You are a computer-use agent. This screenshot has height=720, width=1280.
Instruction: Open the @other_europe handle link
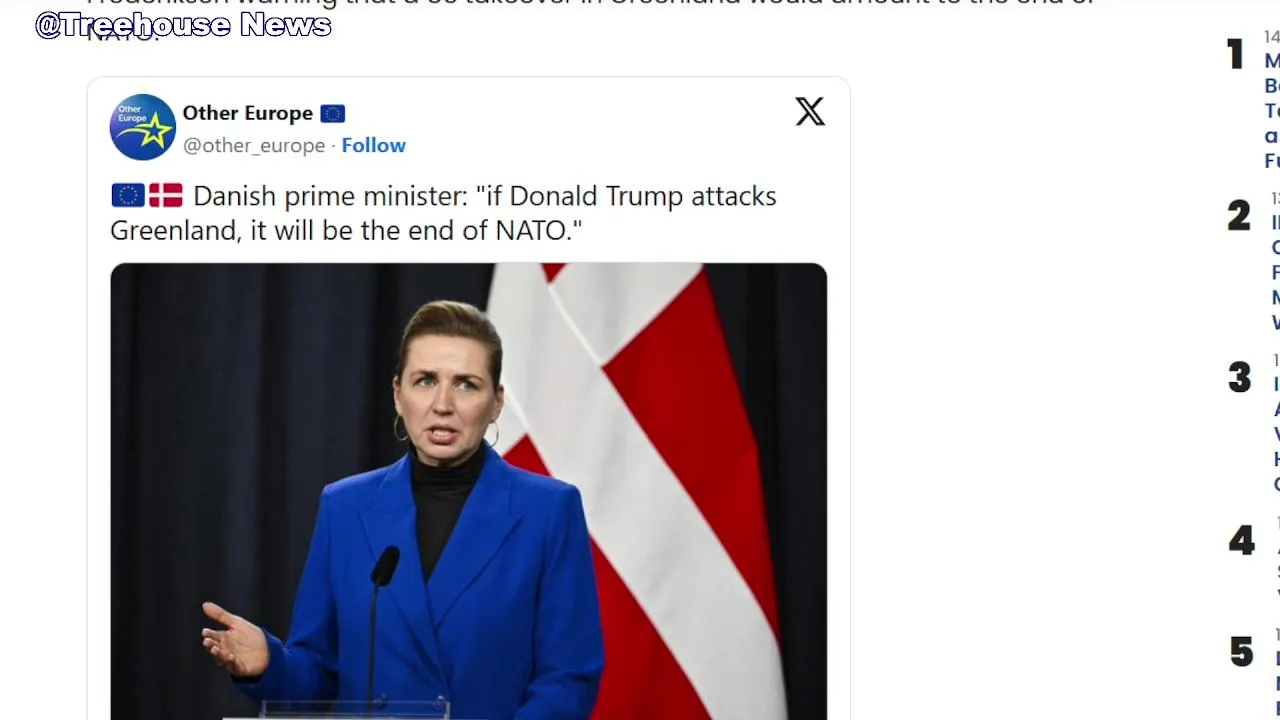click(254, 145)
